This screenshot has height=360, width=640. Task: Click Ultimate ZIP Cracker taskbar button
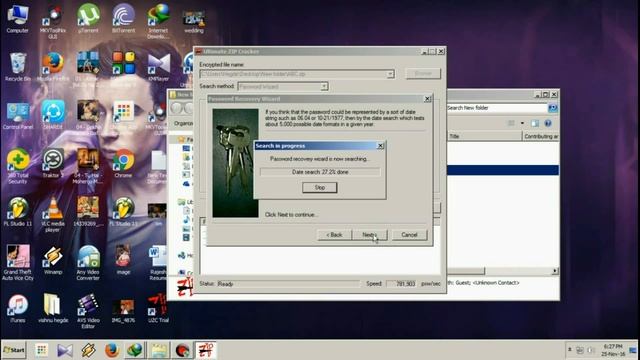coord(205,350)
